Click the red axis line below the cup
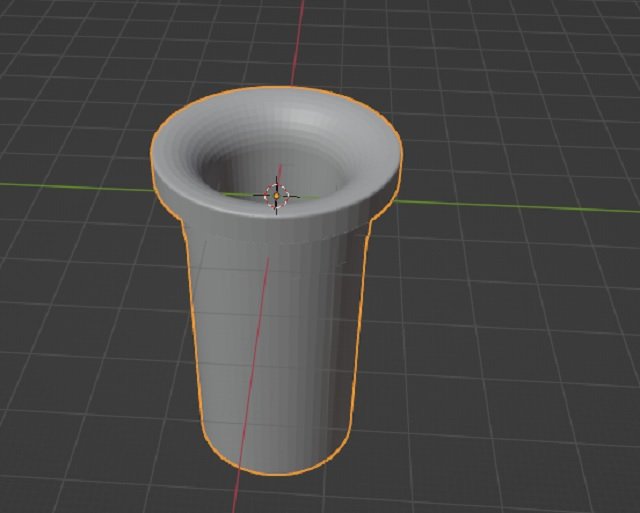The width and height of the screenshot is (640, 513). coord(236,495)
